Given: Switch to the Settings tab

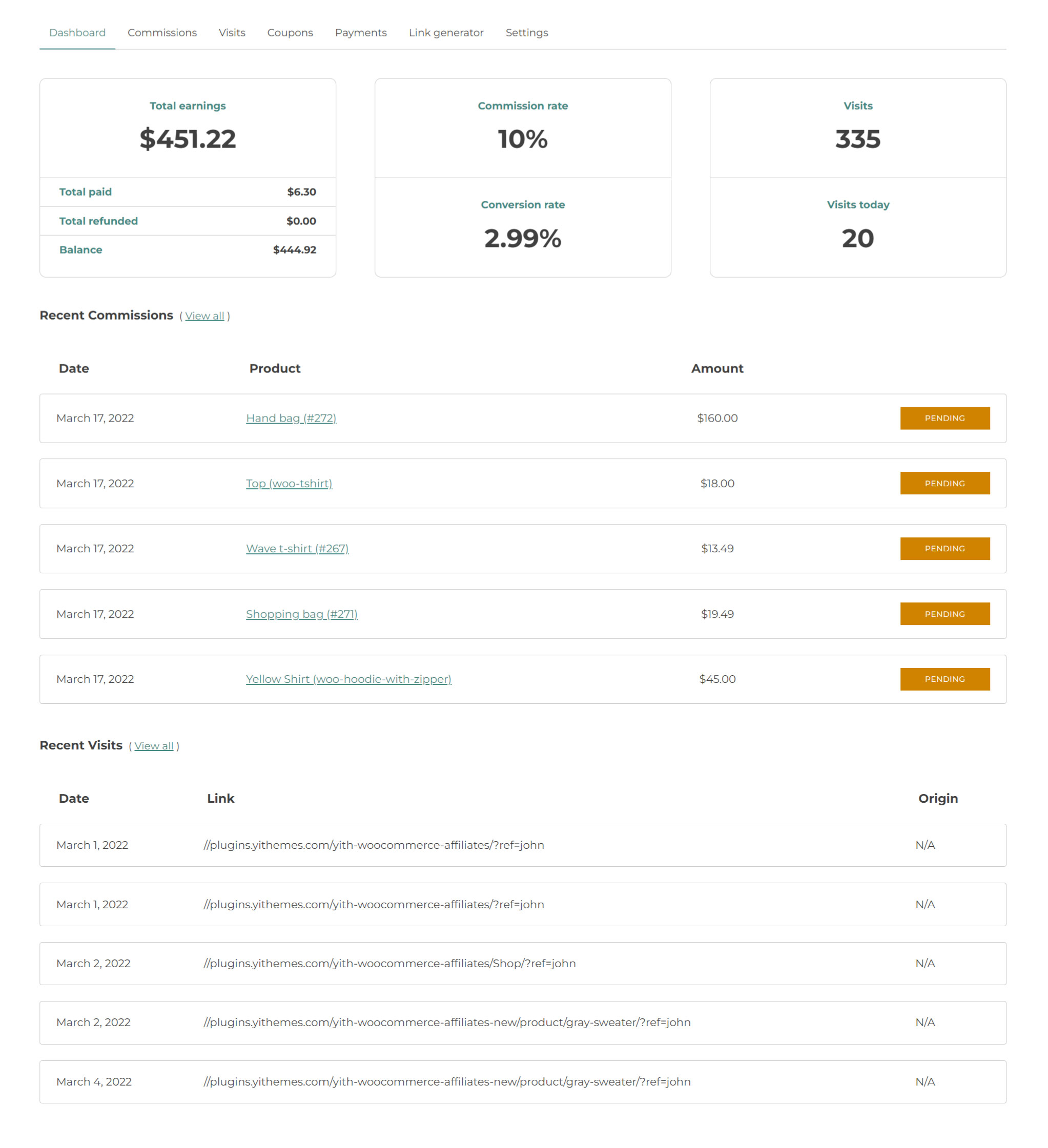Looking at the screenshot, I should click(527, 32).
